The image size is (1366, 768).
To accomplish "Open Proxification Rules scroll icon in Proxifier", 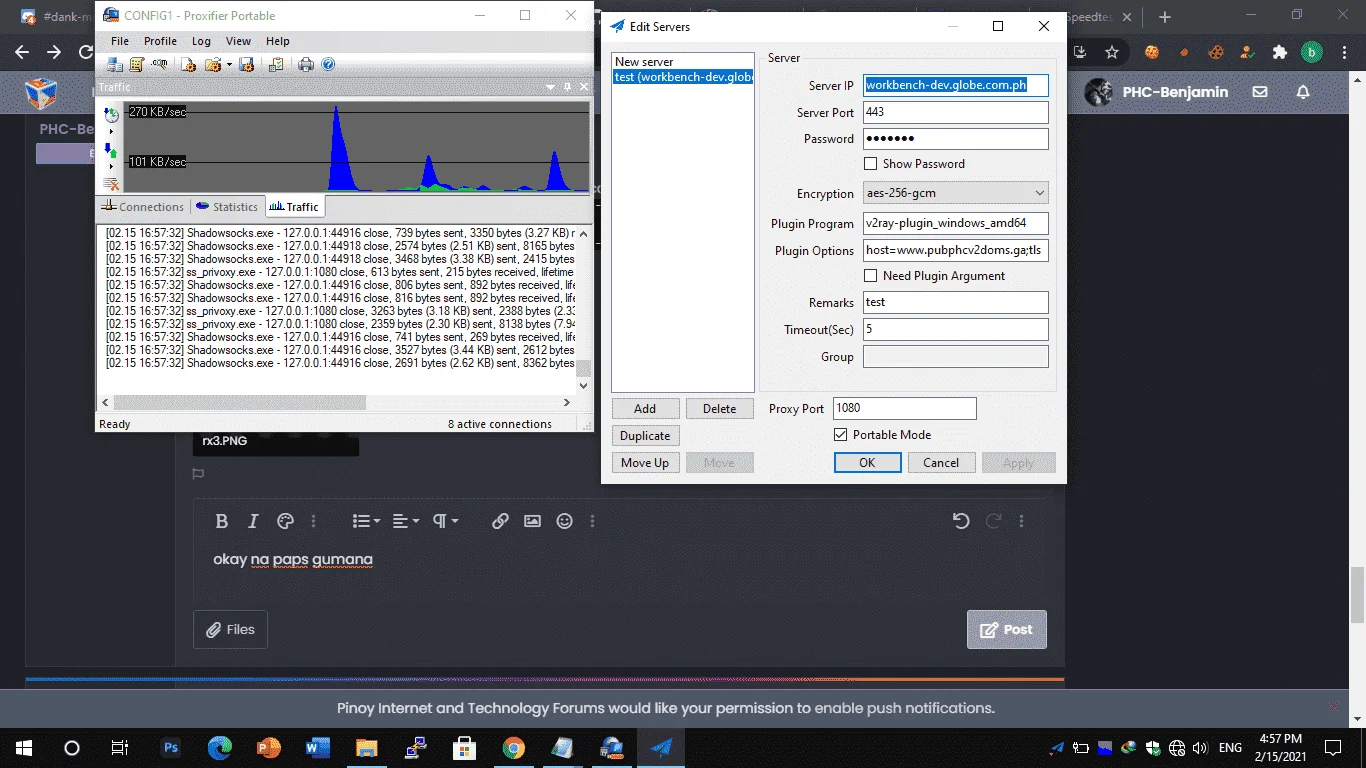I will [x=137, y=65].
